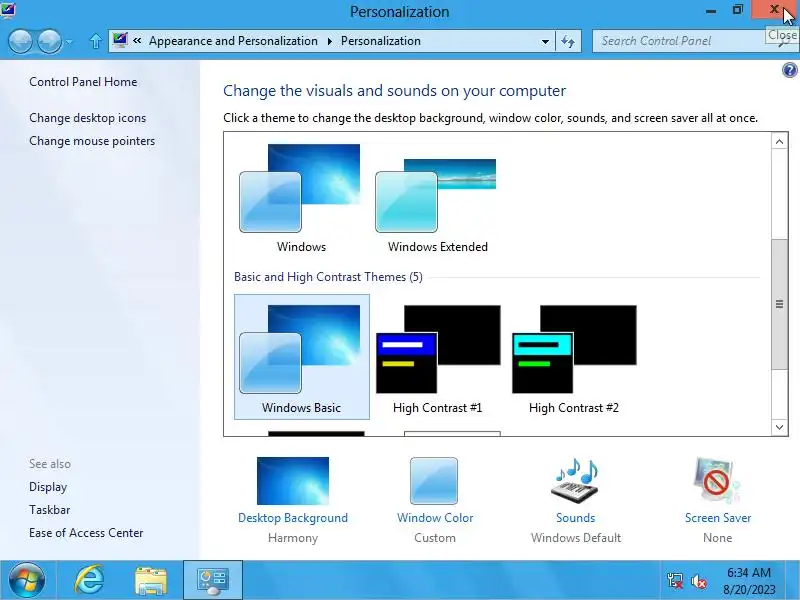Select the High Contrast #1 theme
The height and width of the screenshot is (600, 800).
437,357
